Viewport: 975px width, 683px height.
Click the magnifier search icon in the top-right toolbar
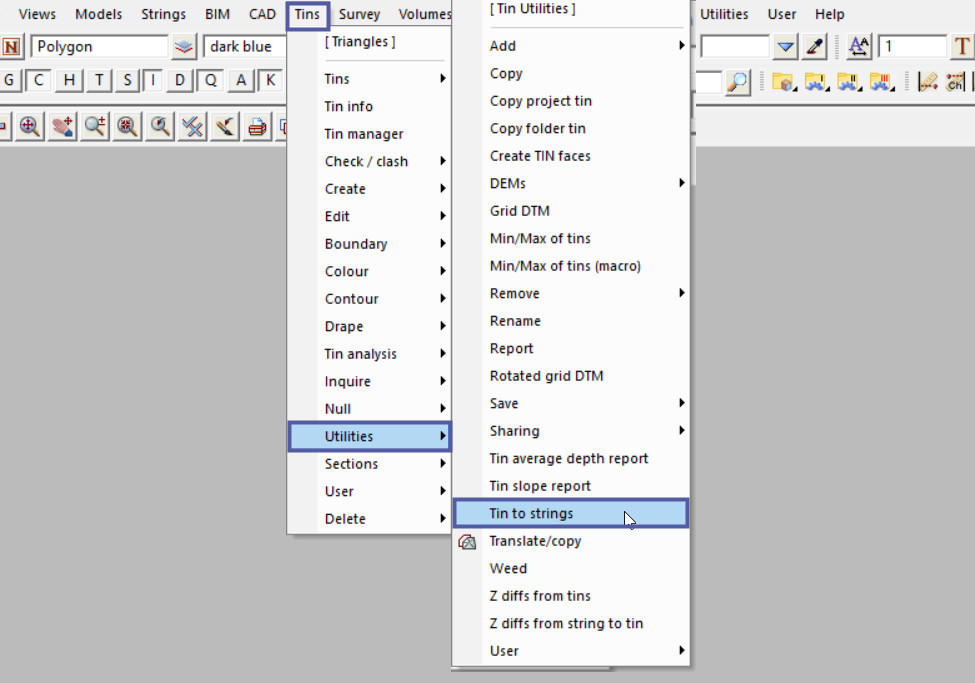(737, 82)
